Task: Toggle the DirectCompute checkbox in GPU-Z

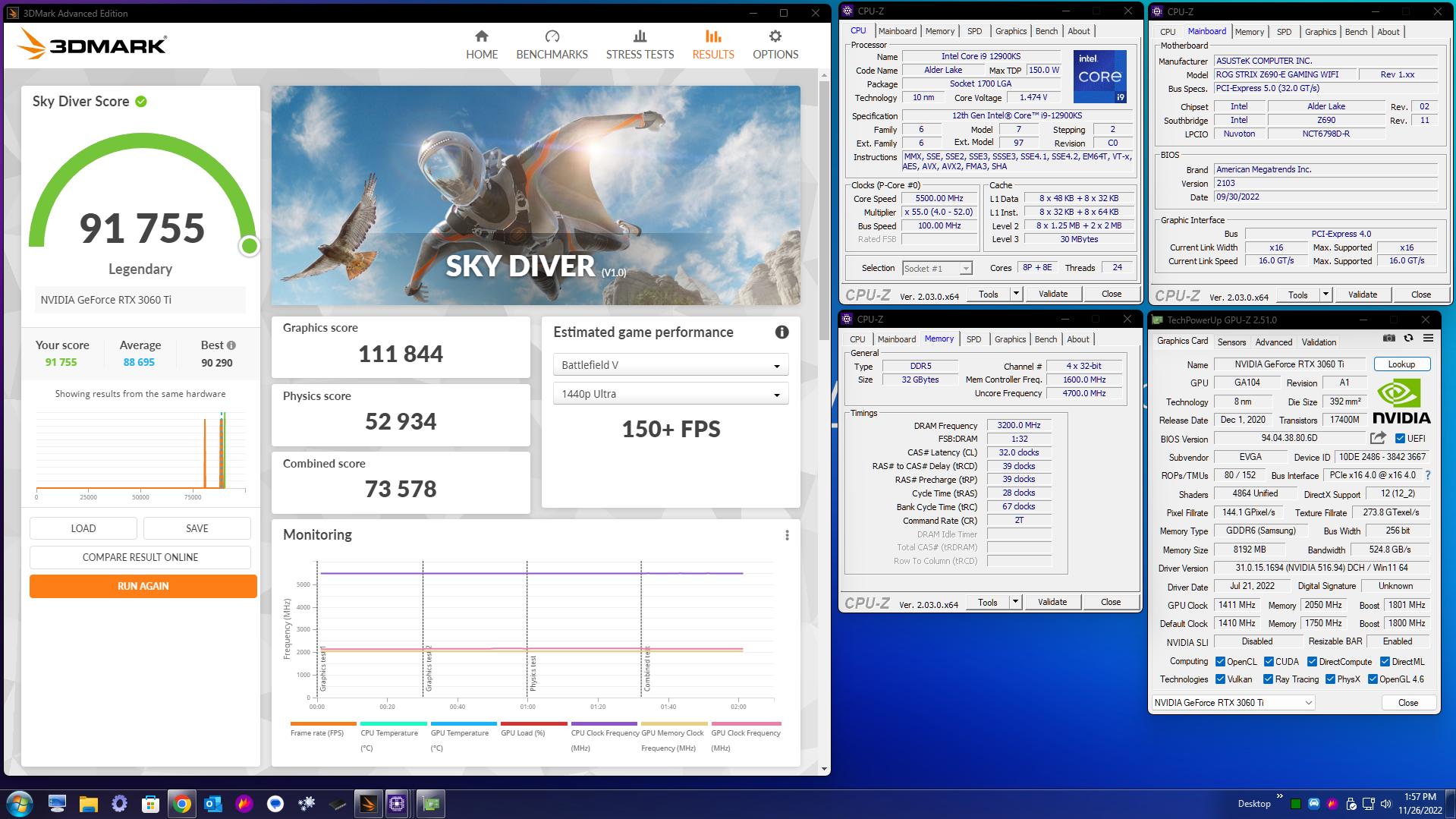Action: click(x=1312, y=662)
